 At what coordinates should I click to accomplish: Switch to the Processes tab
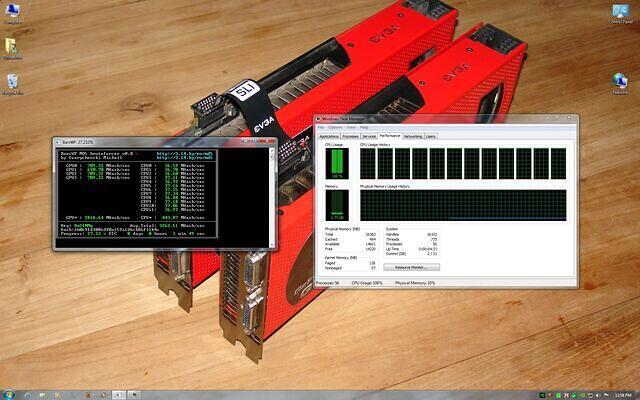coord(351,136)
